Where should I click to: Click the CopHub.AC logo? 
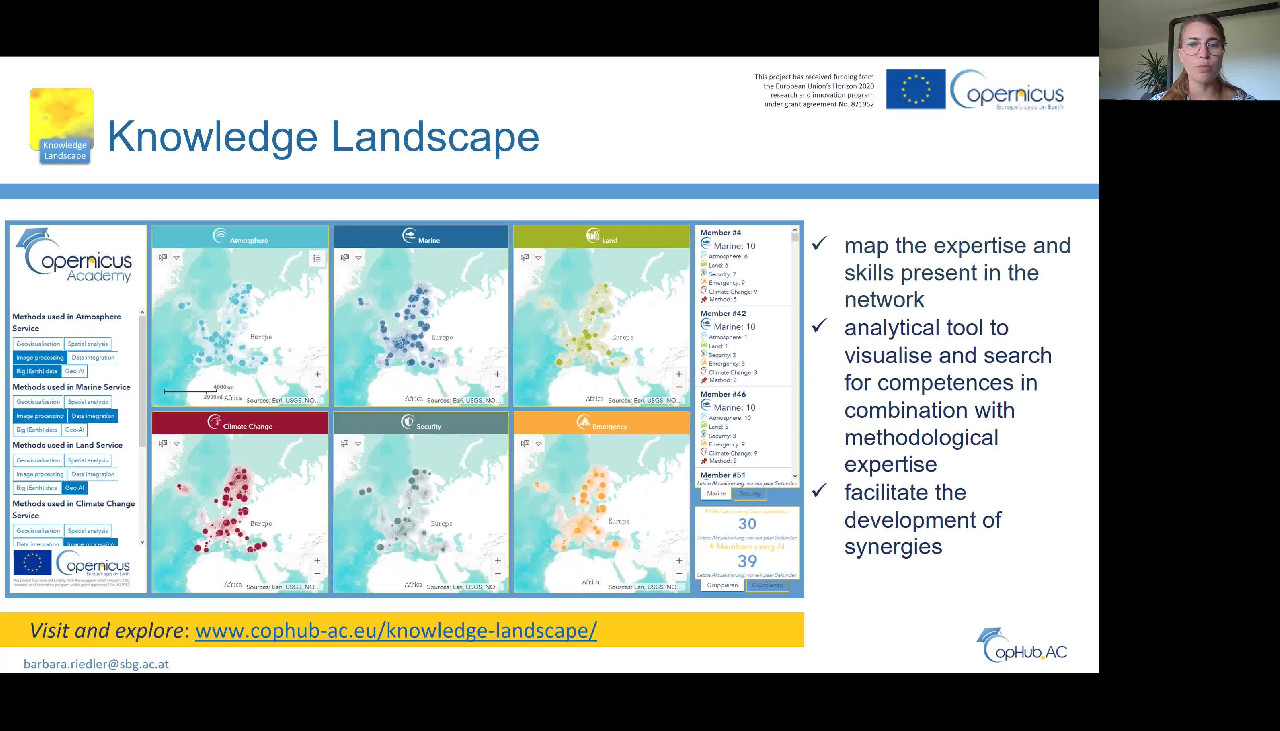click(x=1021, y=646)
